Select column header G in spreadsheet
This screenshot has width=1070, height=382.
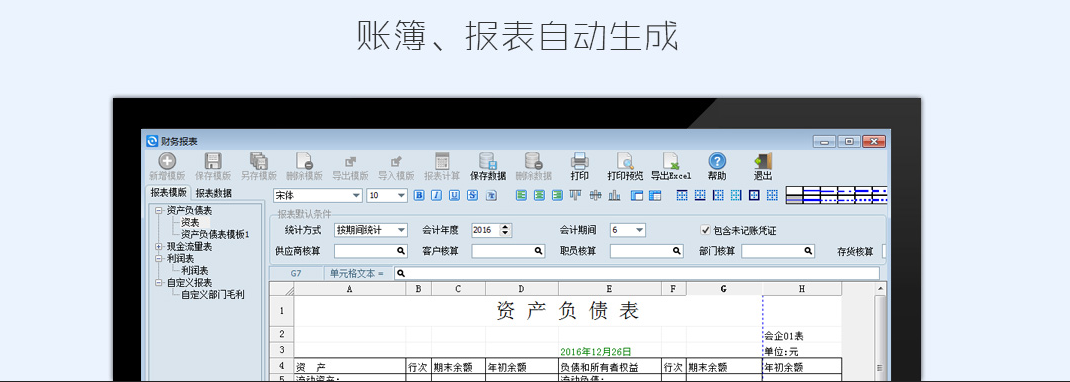[x=724, y=289]
